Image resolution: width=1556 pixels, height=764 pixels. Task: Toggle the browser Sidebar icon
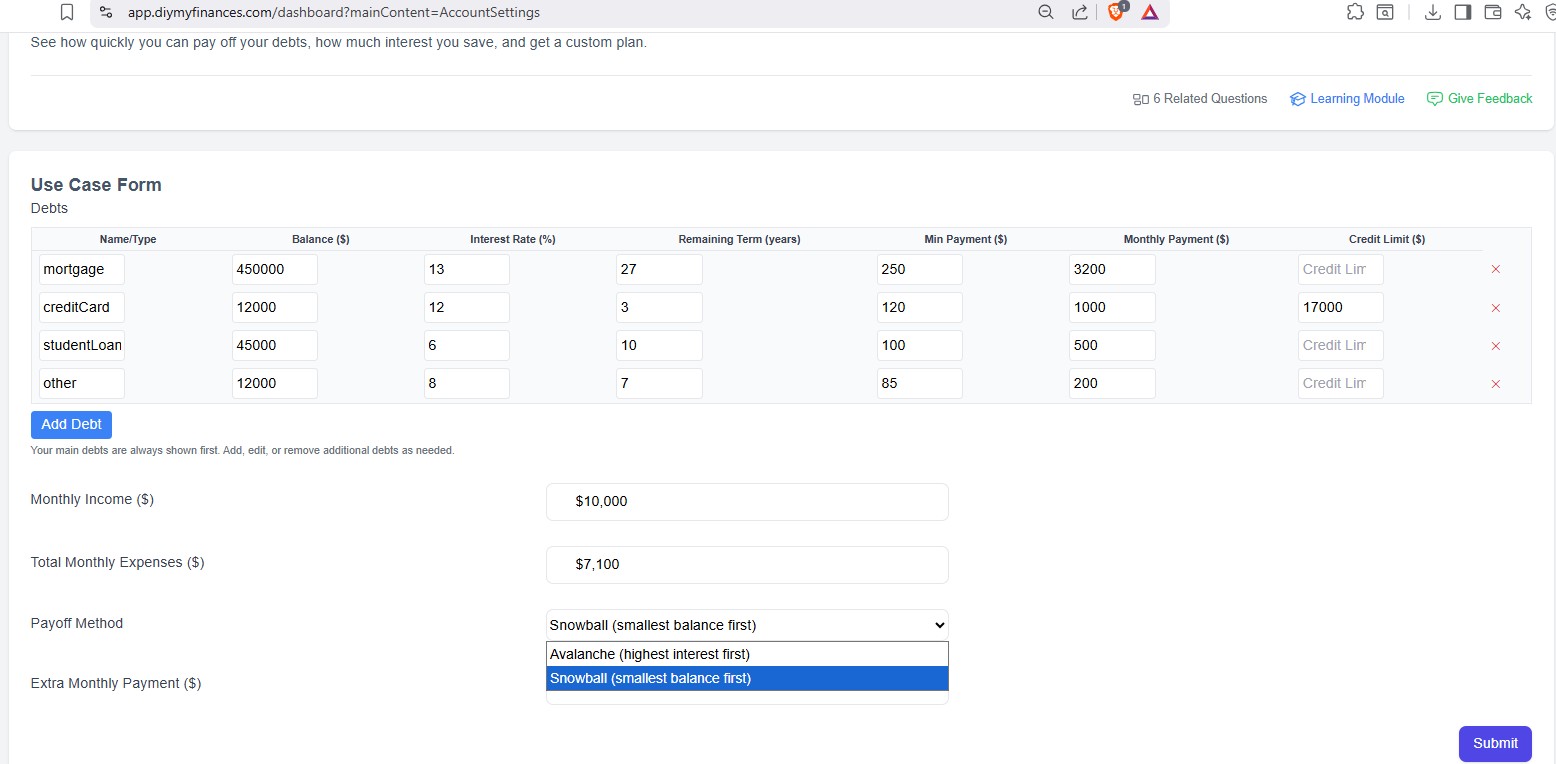coord(1463,13)
